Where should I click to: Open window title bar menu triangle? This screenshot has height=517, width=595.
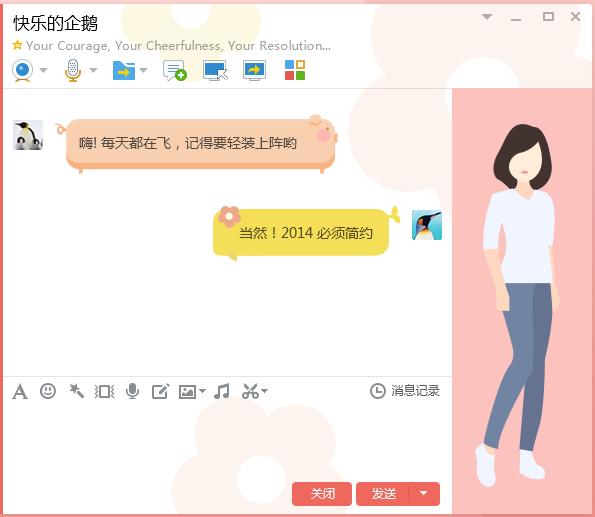coord(487,16)
